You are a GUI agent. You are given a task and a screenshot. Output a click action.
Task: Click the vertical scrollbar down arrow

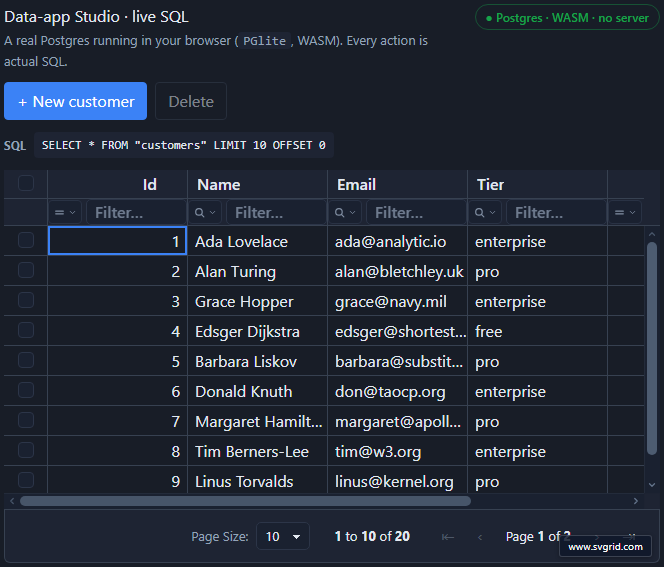[652, 485]
